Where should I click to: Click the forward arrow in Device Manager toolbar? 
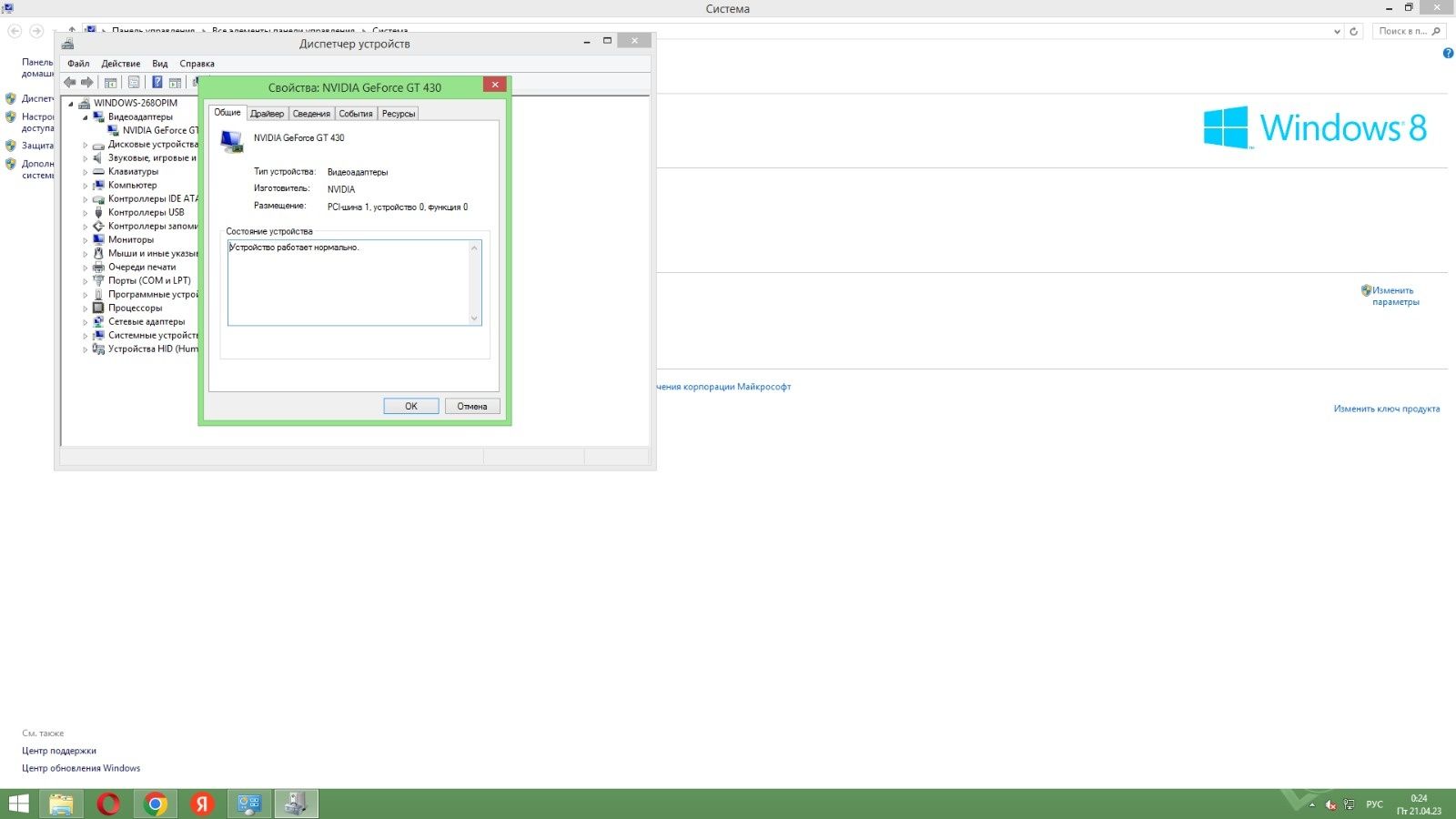click(x=87, y=82)
